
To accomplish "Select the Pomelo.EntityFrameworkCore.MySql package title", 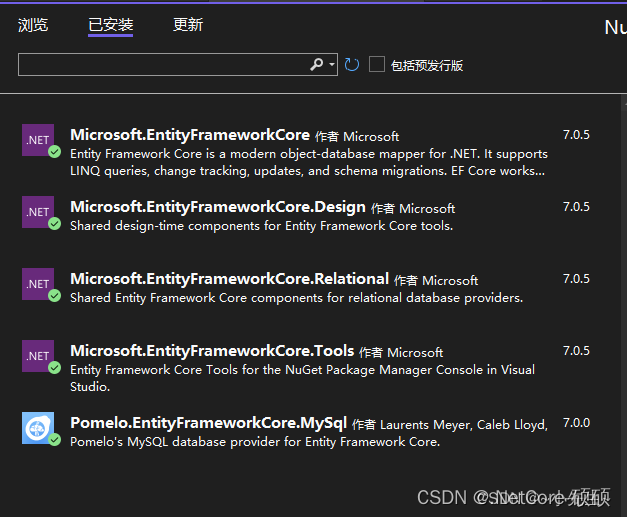I will (x=208, y=423).
